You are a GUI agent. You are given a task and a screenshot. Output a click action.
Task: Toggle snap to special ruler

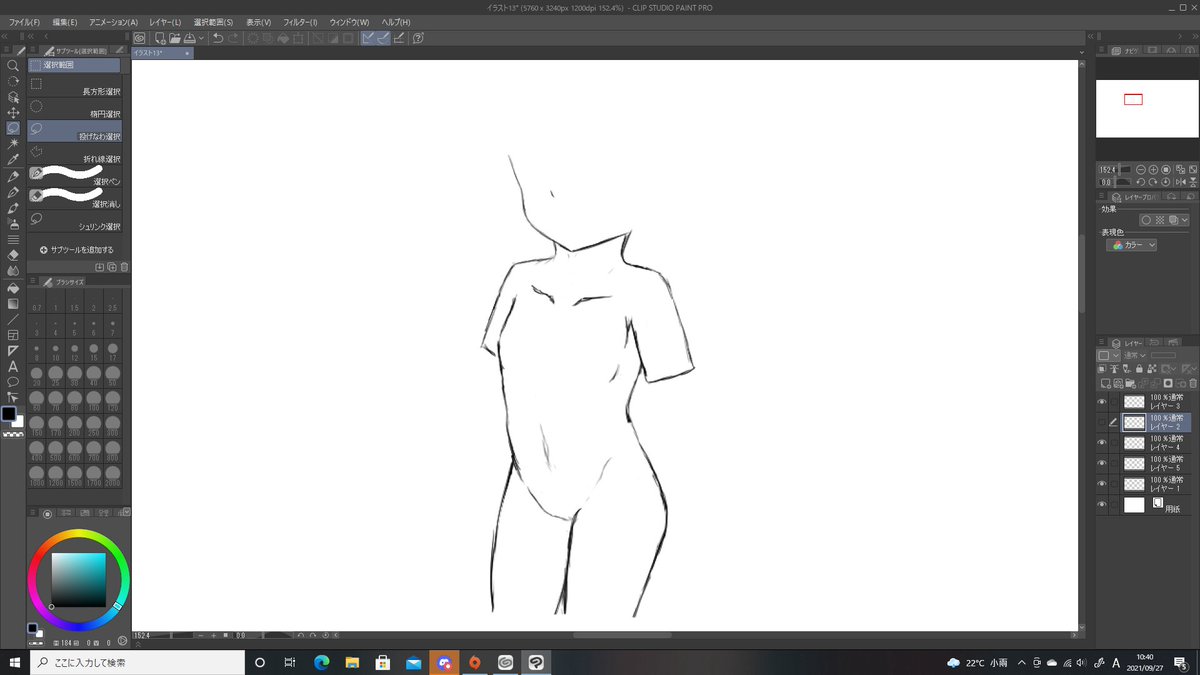click(x=383, y=38)
